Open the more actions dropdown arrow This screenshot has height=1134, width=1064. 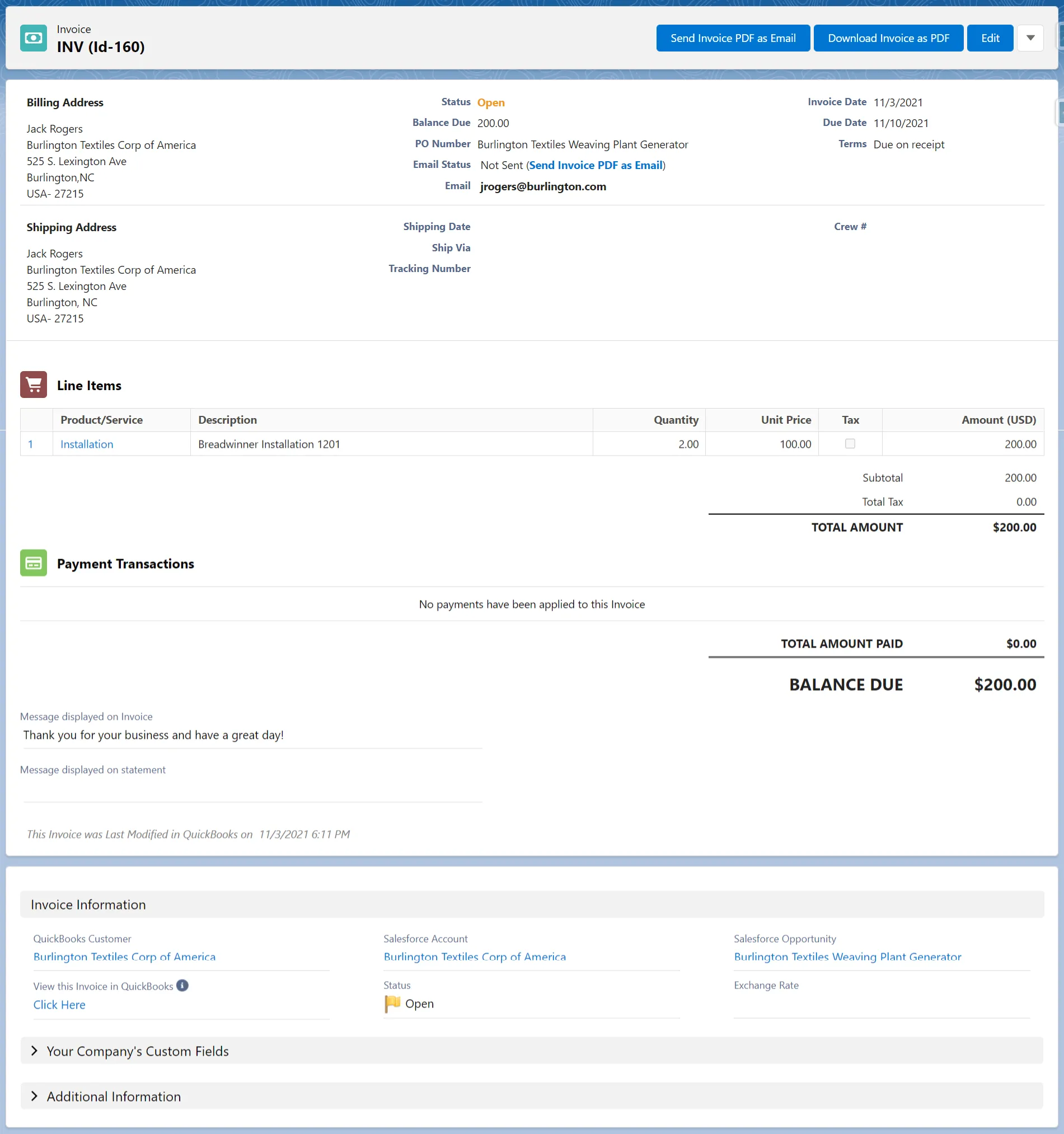coord(1030,38)
